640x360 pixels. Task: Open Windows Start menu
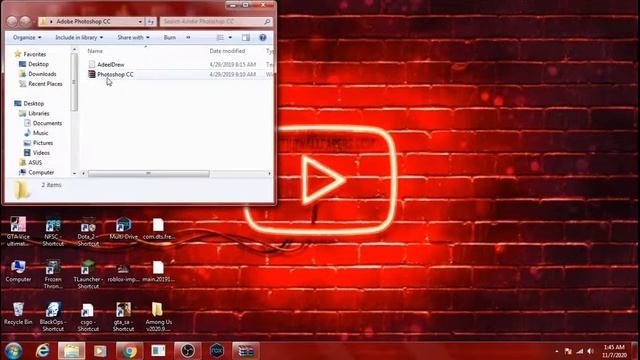[x=13, y=351]
